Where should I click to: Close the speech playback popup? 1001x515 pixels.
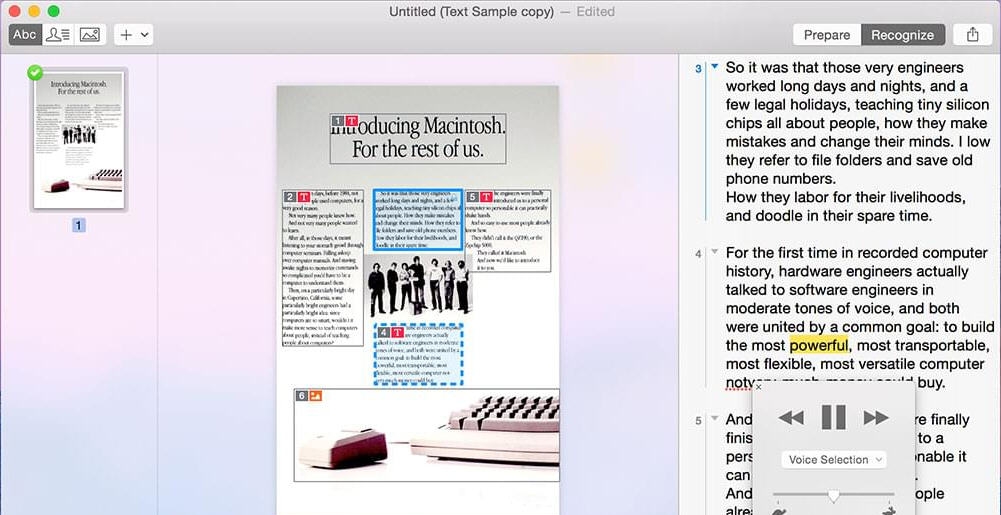pos(758,387)
